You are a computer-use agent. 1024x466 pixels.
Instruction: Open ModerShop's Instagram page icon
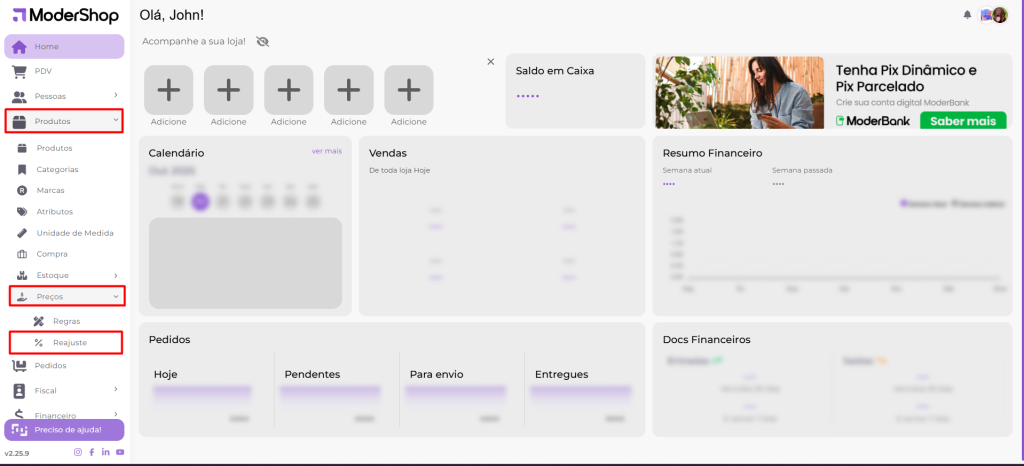click(x=78, y=453)
